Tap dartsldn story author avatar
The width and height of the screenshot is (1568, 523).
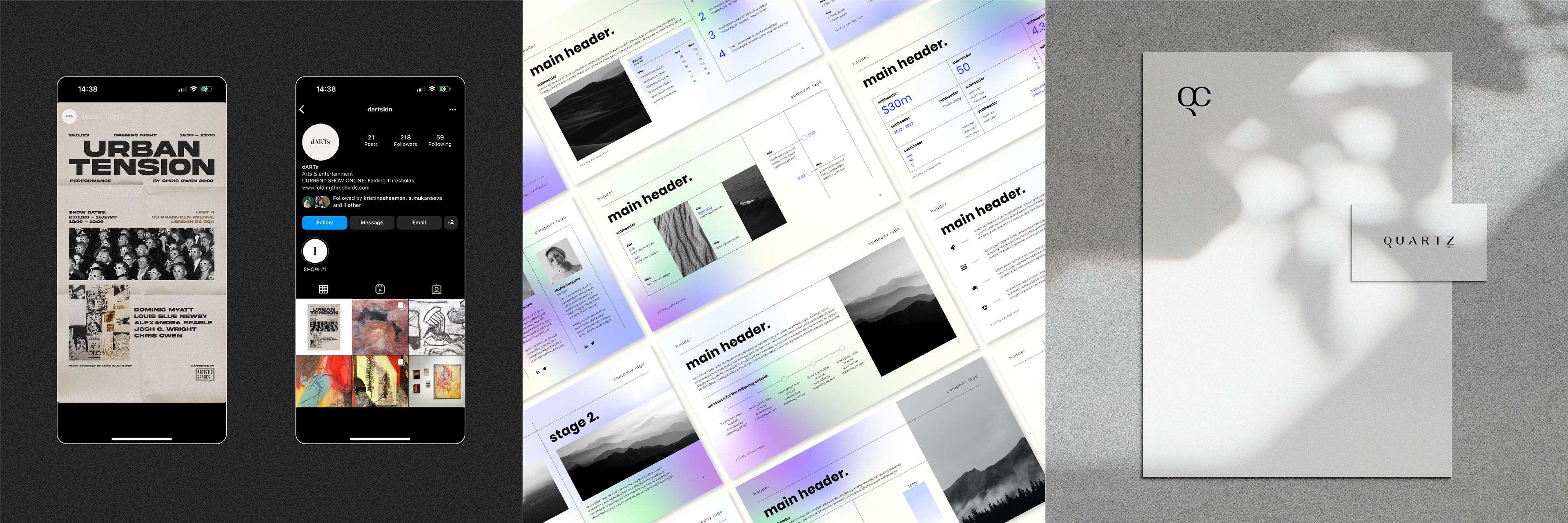69,116
